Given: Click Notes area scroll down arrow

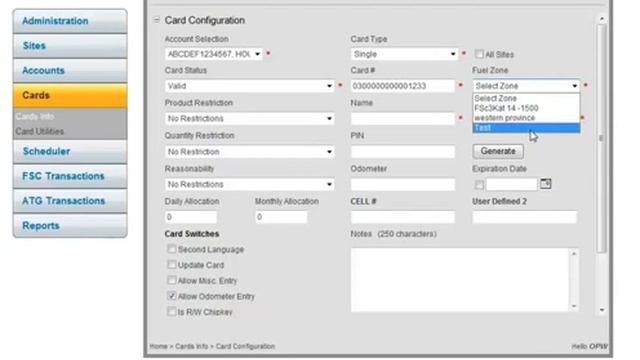Looking at the screenshot, I should click(574, 306).
